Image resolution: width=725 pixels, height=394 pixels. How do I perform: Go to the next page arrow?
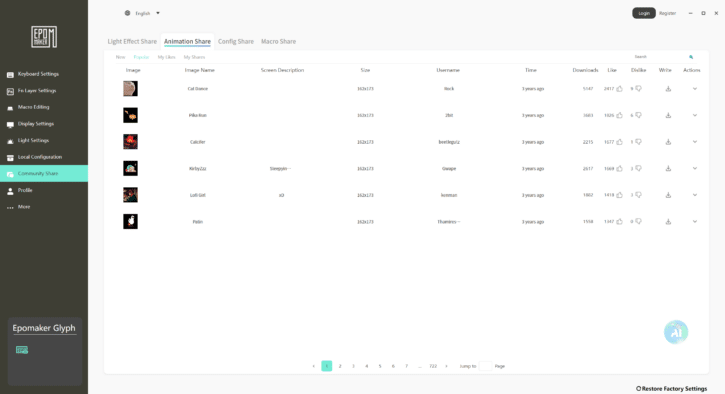tap(446, 366)
